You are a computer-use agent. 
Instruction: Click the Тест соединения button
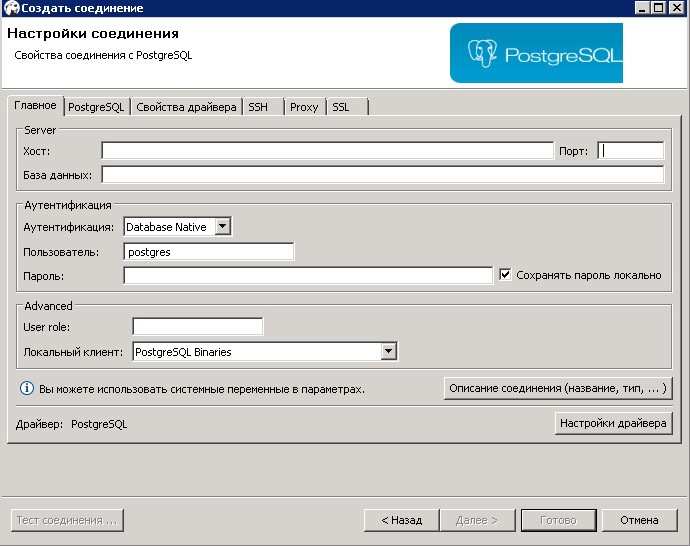(67, 520)
